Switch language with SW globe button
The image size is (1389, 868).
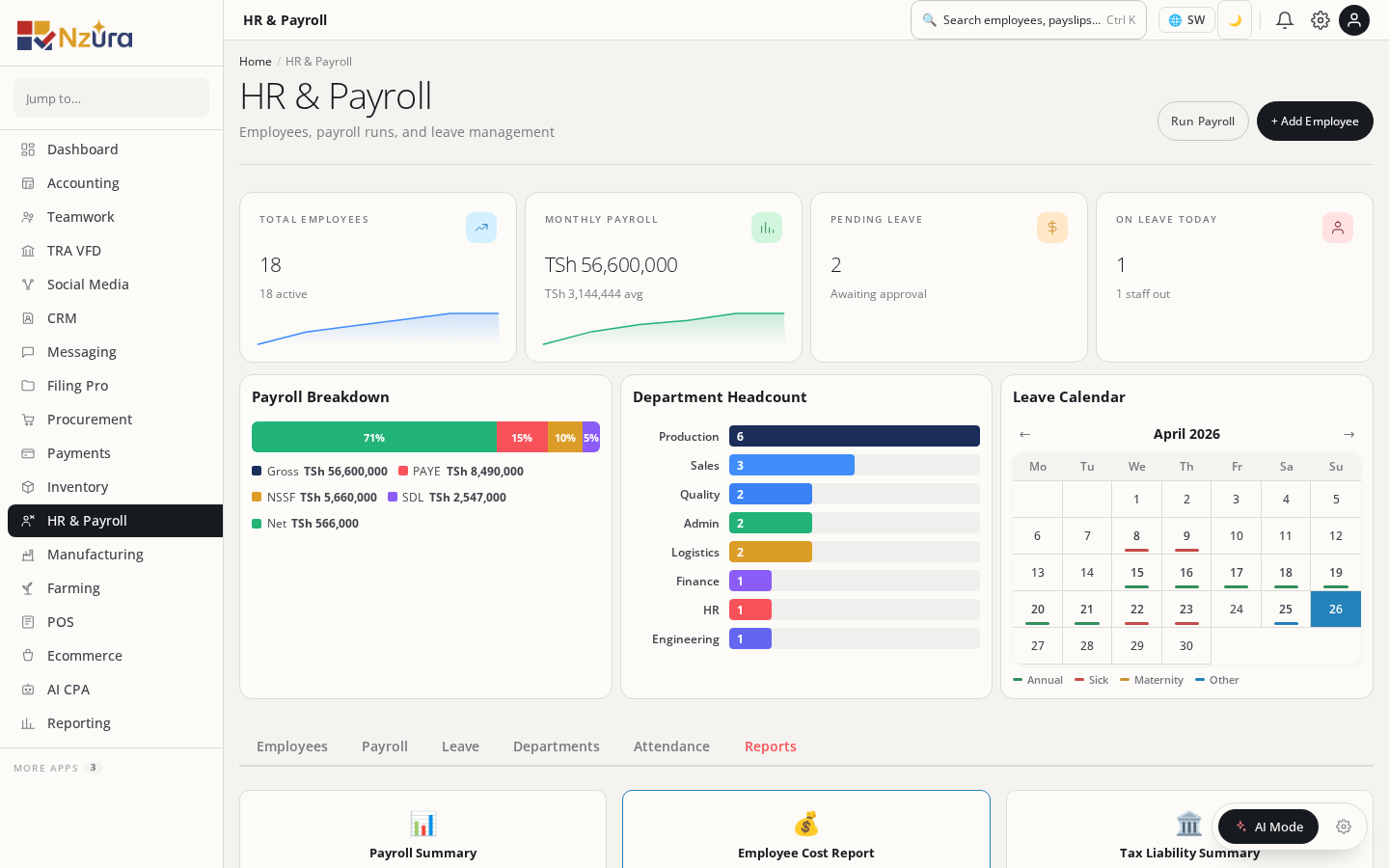pyautogui.click(x=1186, y=20)
